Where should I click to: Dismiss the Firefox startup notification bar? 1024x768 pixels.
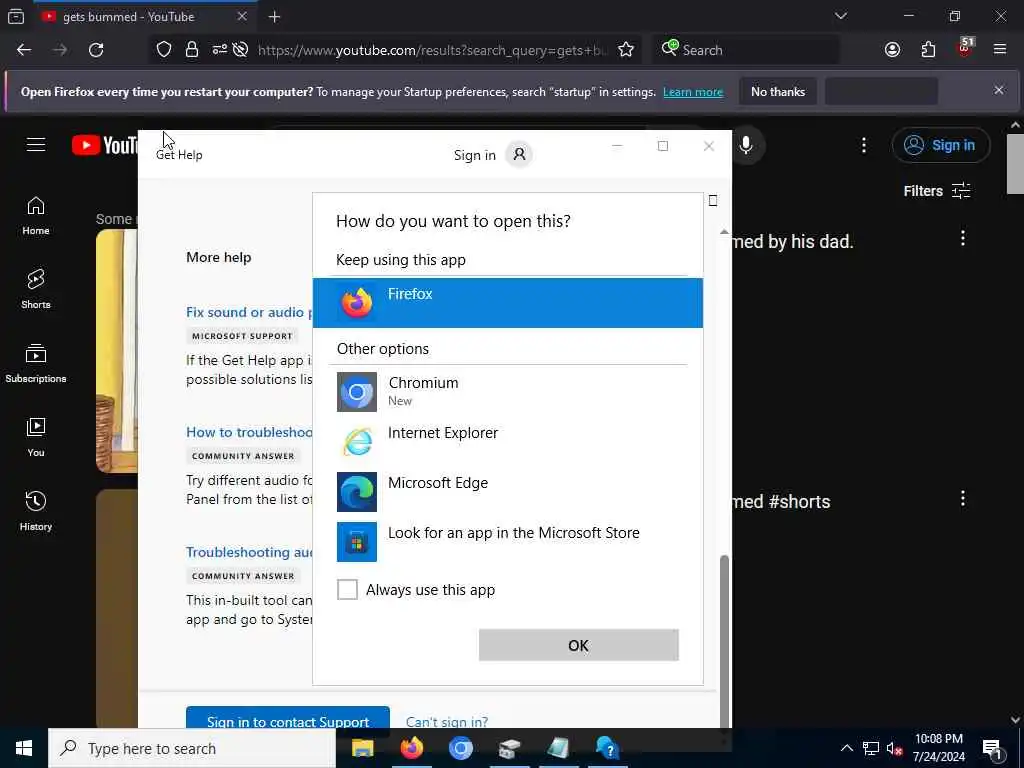click(999, 90)
